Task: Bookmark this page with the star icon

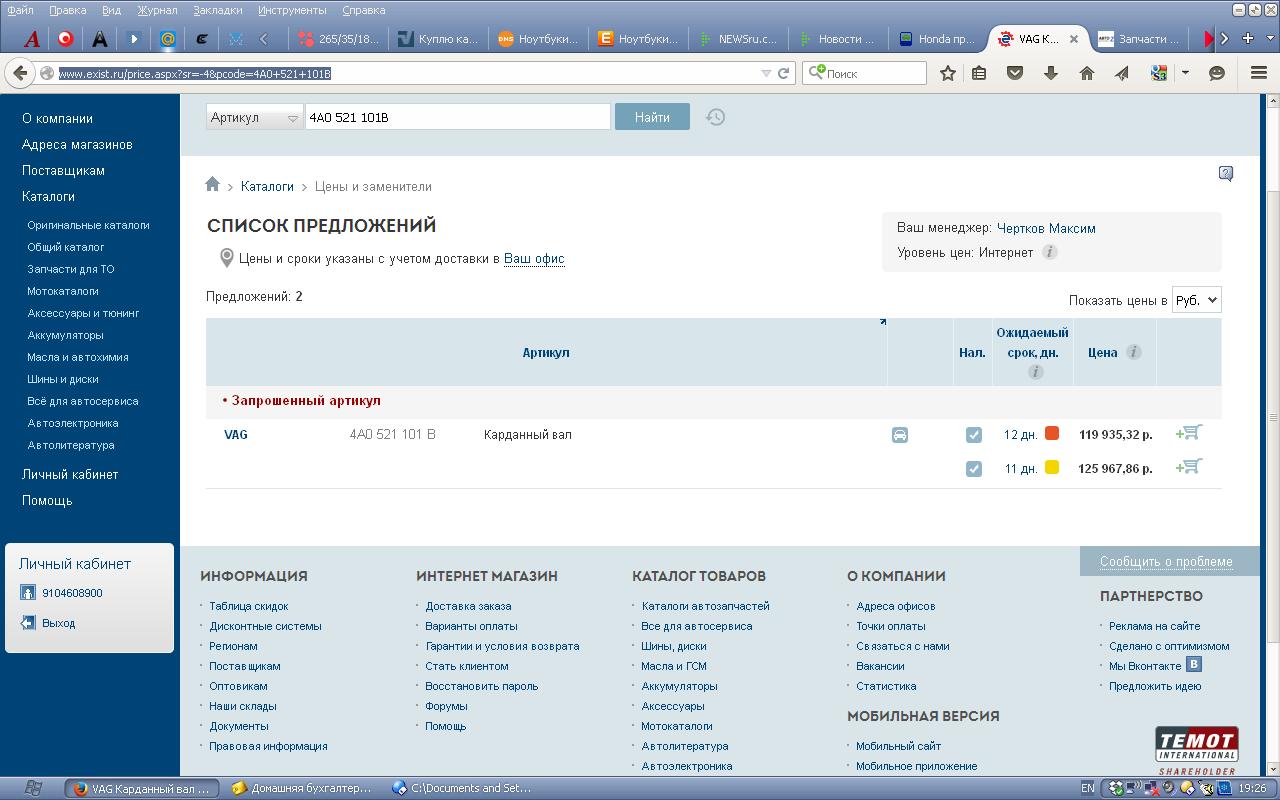Action: pyautogui.click(x=948, y=73)
